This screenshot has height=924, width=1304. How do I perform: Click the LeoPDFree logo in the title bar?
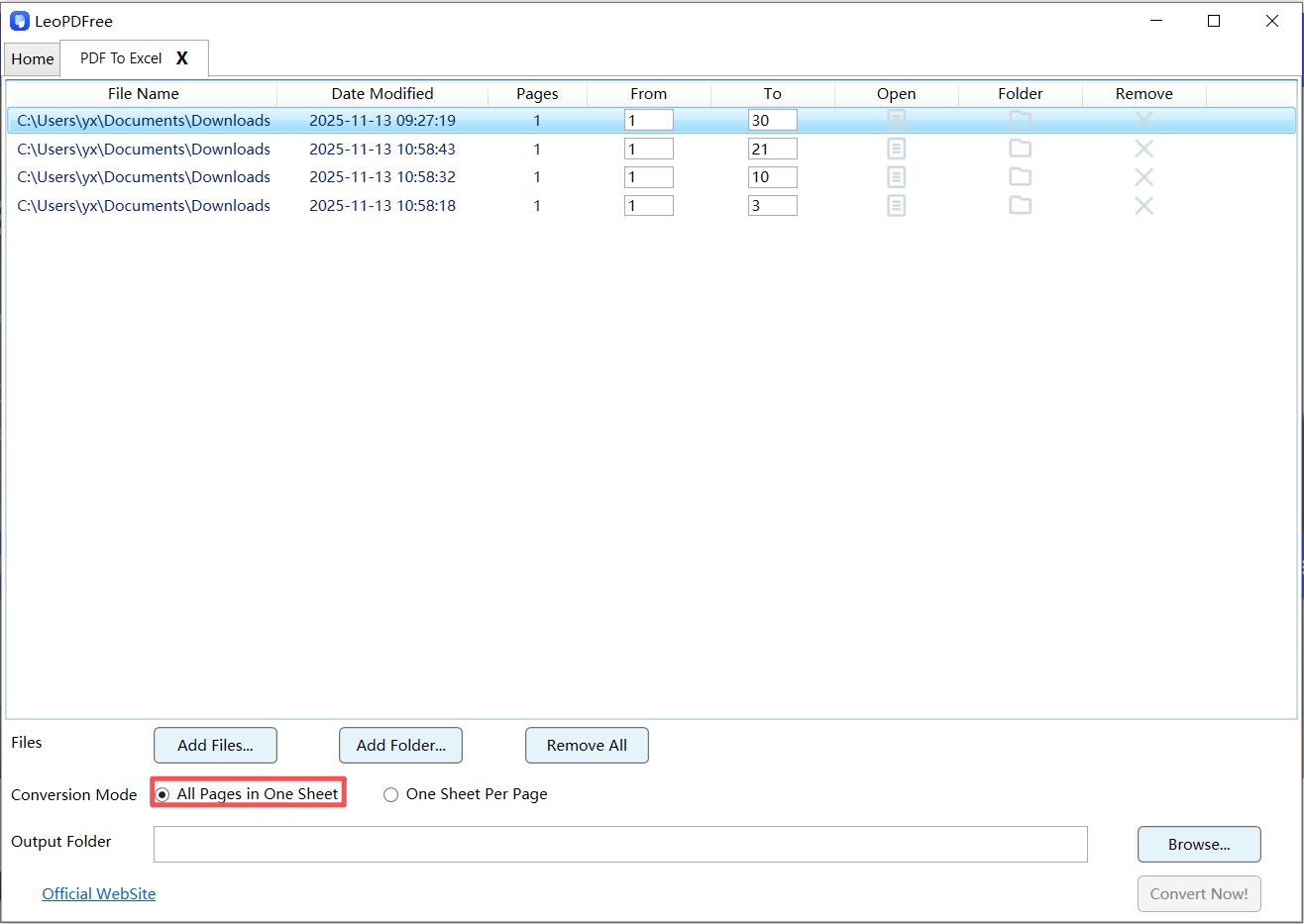click(19, 20)
